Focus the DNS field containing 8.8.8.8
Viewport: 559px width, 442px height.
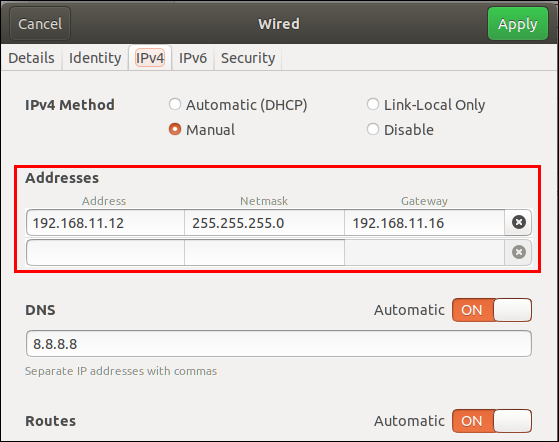click(x=279, y=344)
